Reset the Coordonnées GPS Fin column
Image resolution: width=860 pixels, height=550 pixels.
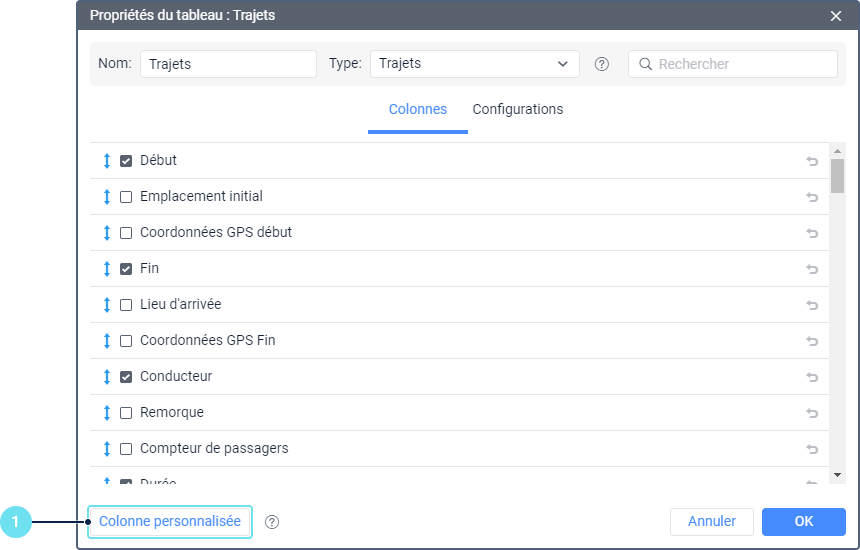(x=812, y=341)
